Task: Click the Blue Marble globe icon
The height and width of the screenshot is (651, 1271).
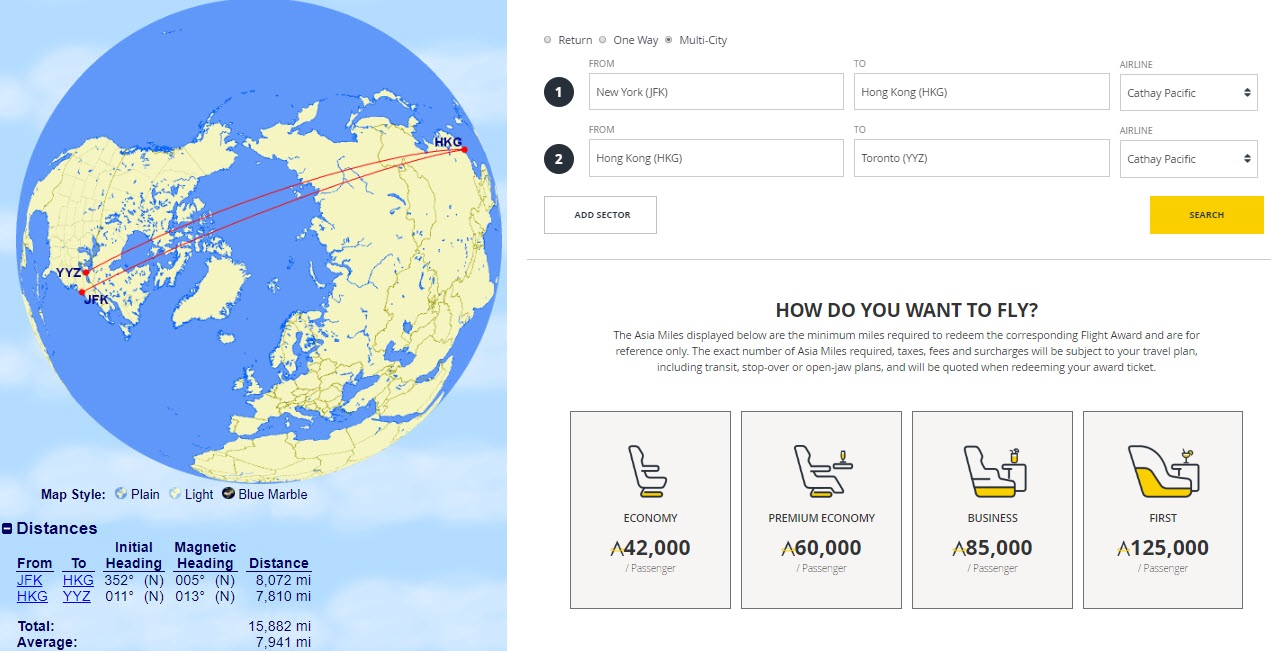Action: click(228, 494)
